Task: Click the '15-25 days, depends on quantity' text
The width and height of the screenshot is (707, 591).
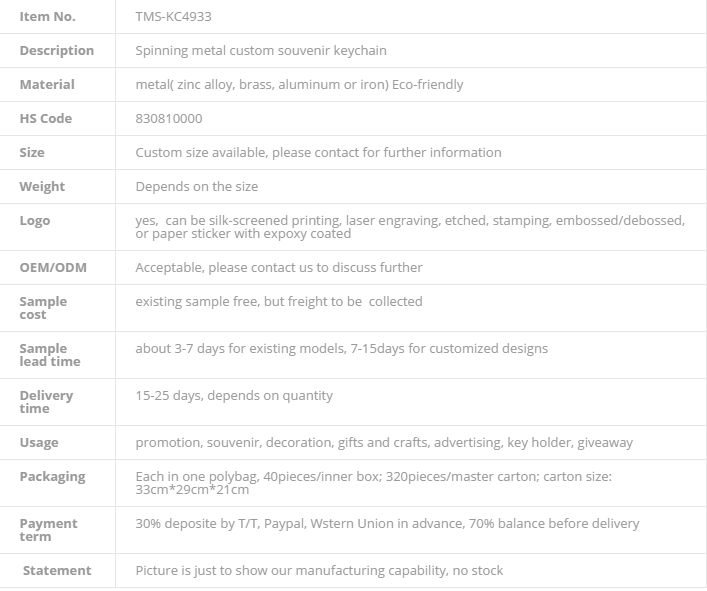Action: [x=234, y=396]
